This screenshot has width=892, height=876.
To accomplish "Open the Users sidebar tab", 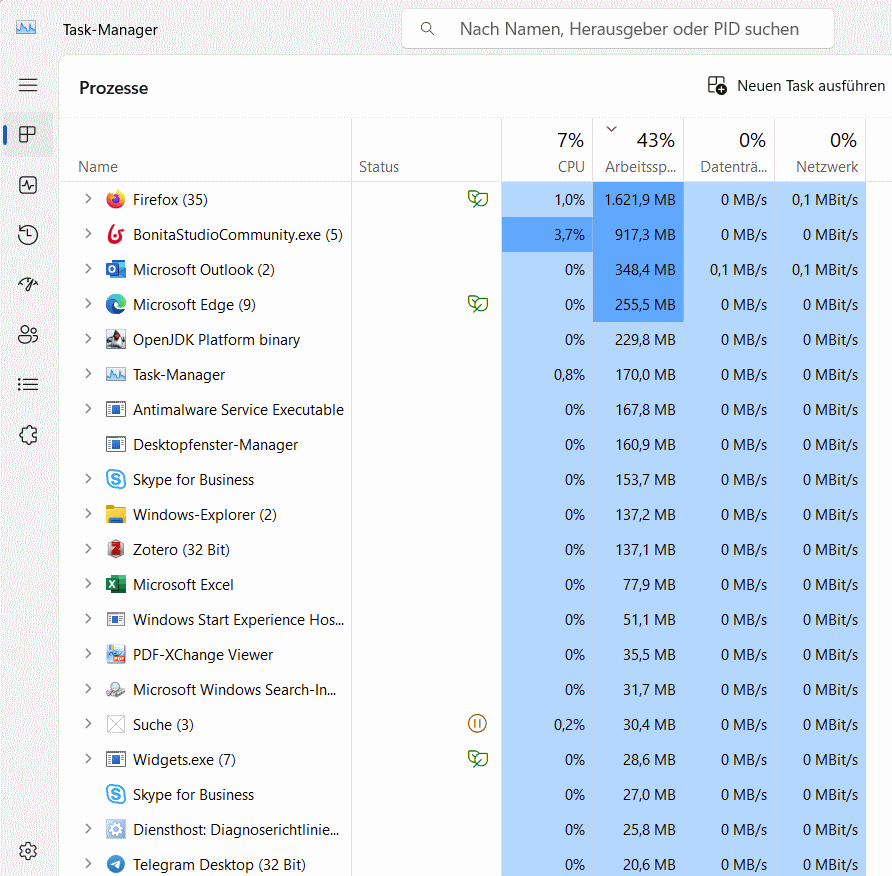I will tap(28, 334).
